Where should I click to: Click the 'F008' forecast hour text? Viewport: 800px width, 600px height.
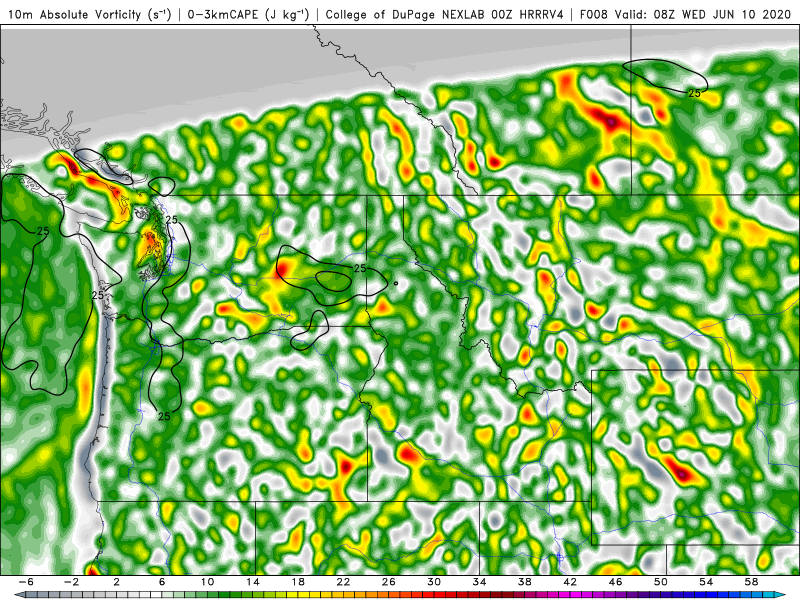point(593,14)
